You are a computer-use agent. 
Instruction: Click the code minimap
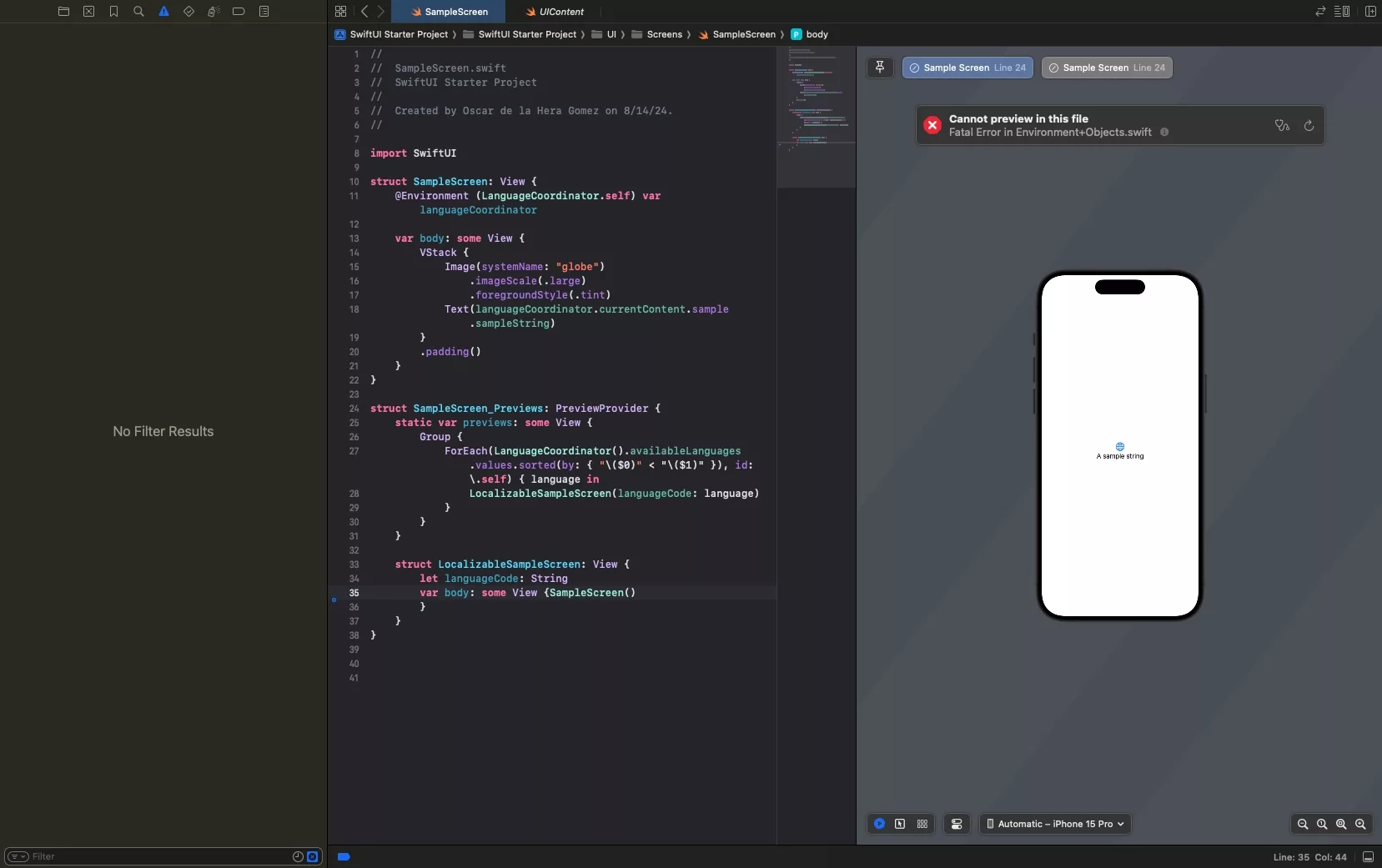point(816,117)
